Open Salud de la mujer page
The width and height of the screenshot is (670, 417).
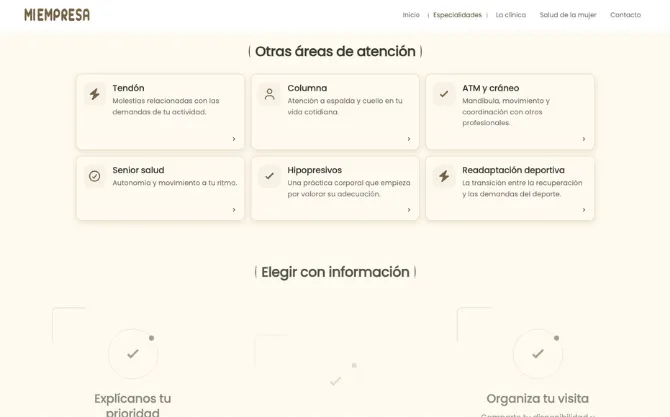568,15
